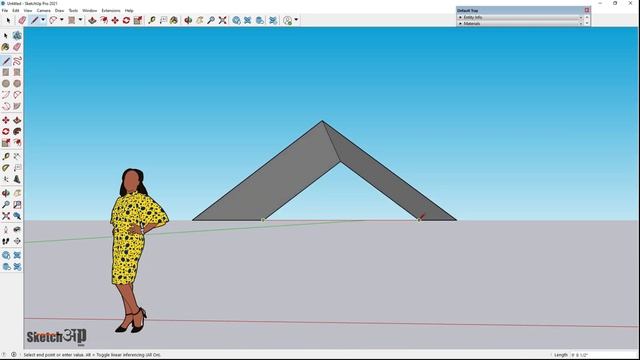This screenshot has height=360, width=640.
Task: Open the Camera menu
Action: [x=44, y=10]
